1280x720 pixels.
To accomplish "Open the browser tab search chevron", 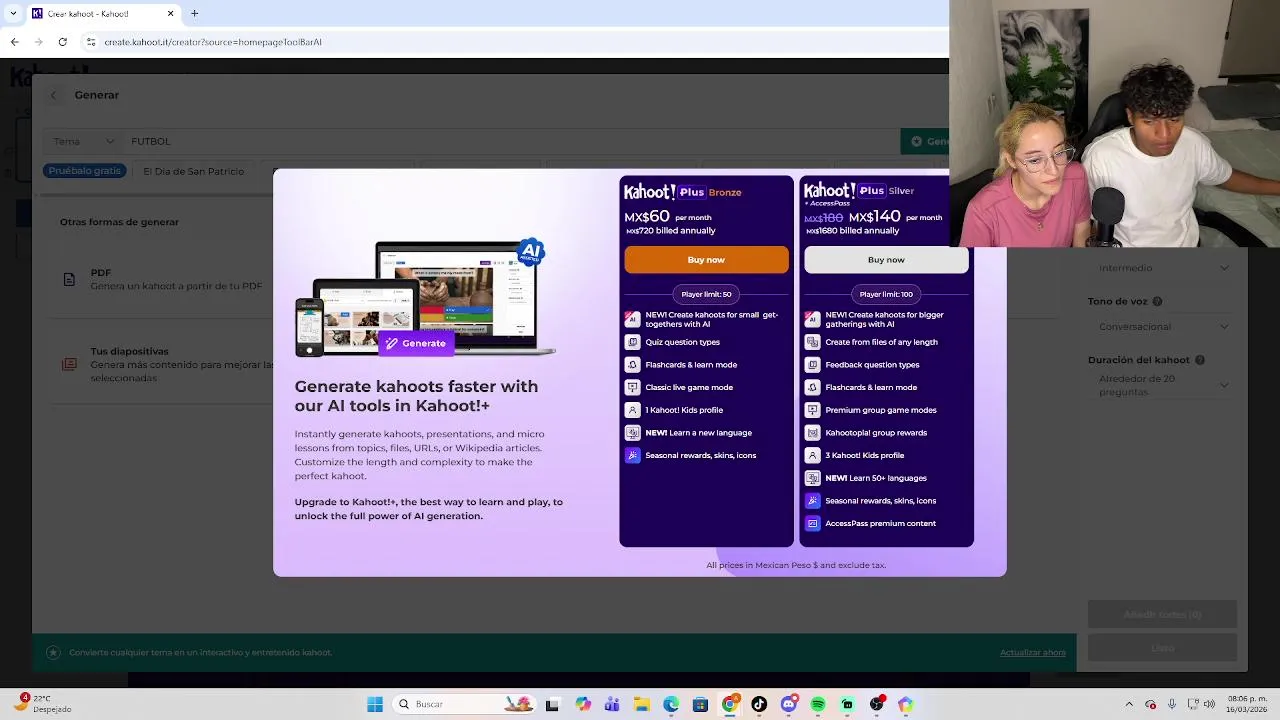I will coord(13,14).
